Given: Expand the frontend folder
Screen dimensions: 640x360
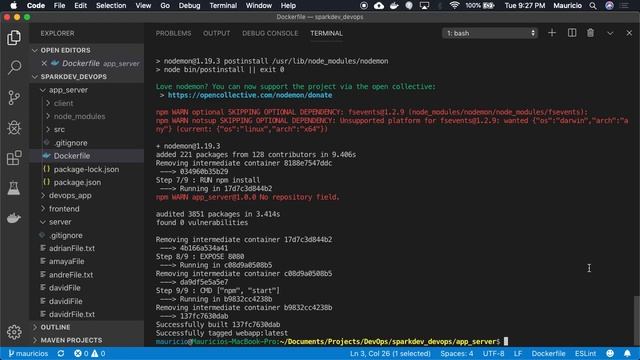Looking at the screenshot, I should point(64,209).
